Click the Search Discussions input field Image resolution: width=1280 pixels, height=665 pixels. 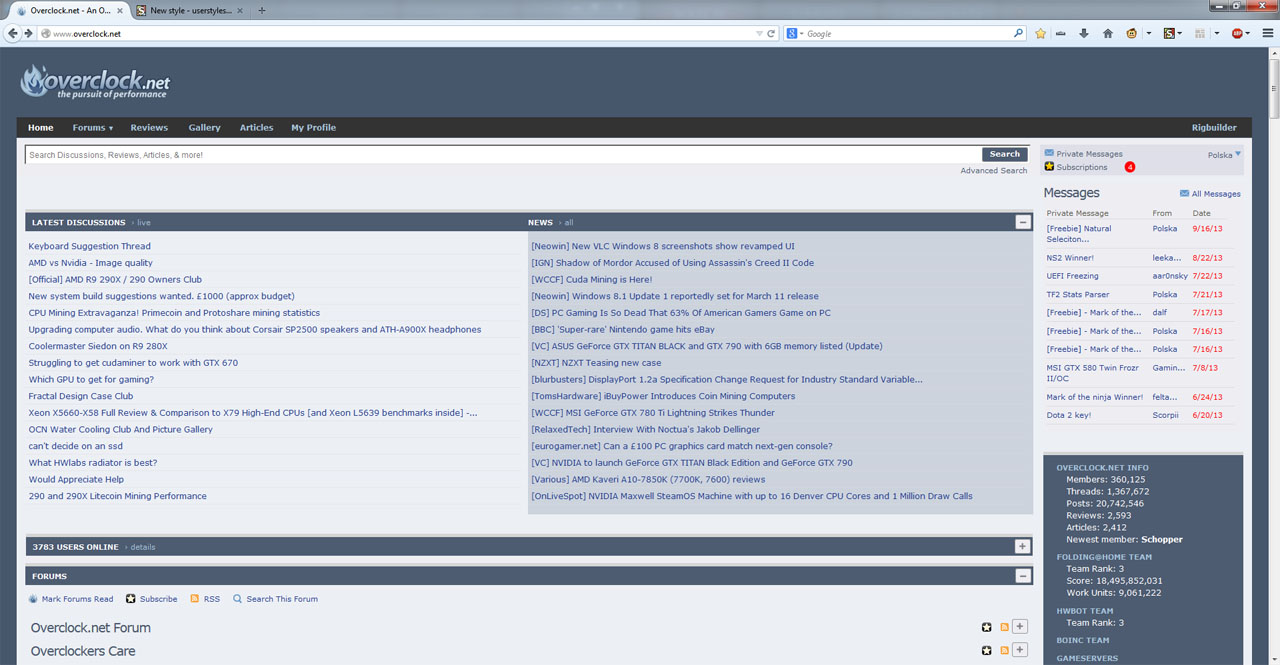(x=503, y=155)
